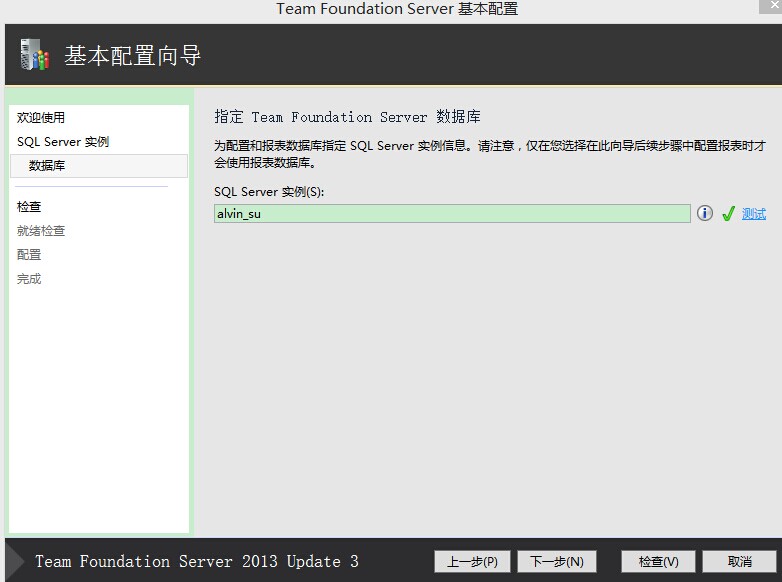The image size is (782, 582).
Task: Close the Team Foundation Server window
Action: (x=773, y=5)
